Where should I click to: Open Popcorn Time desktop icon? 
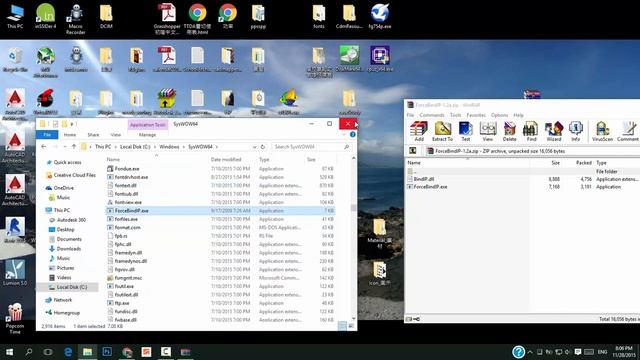coord(15,319)
